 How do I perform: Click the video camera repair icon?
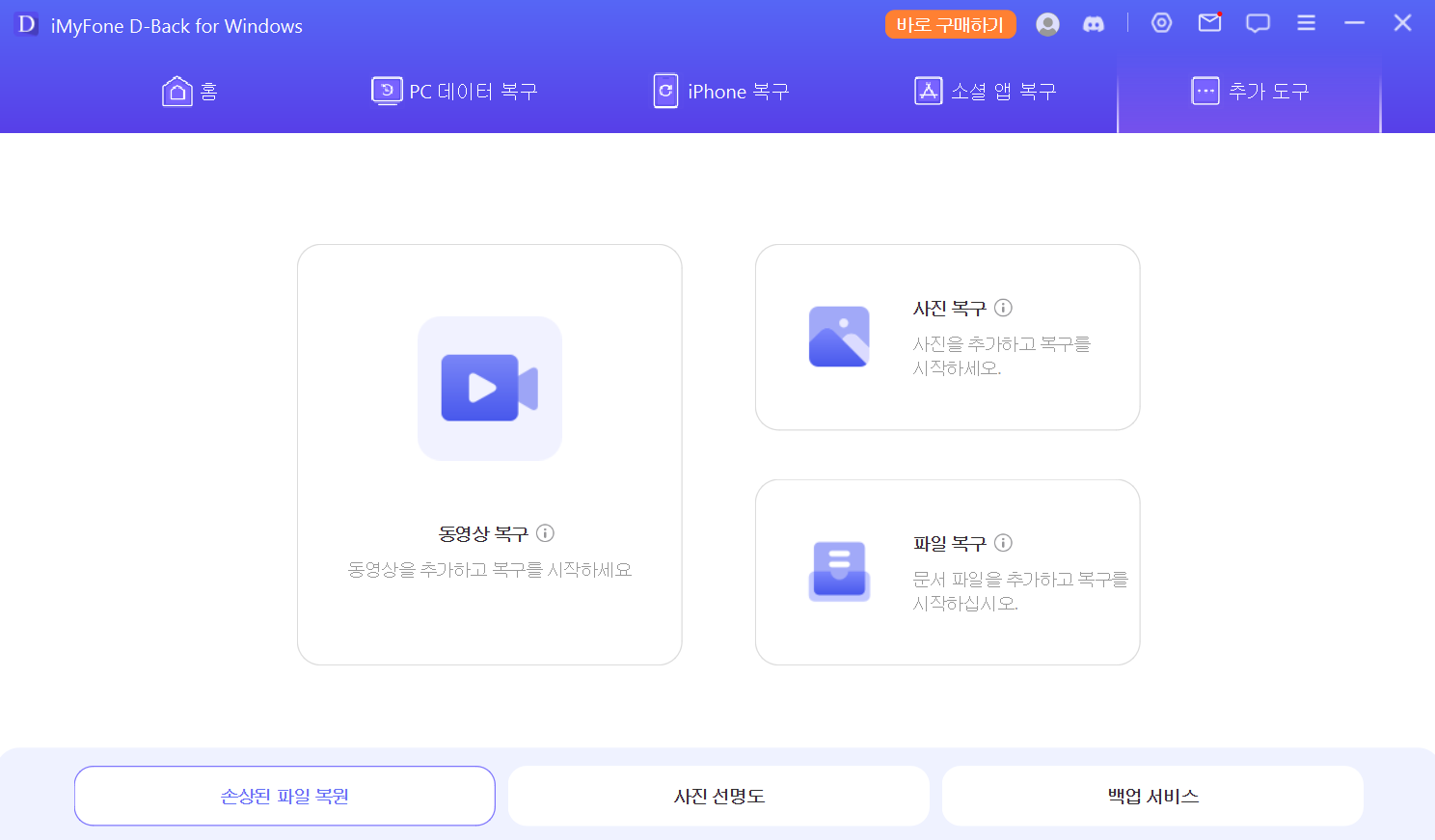(x=490, y=389)
